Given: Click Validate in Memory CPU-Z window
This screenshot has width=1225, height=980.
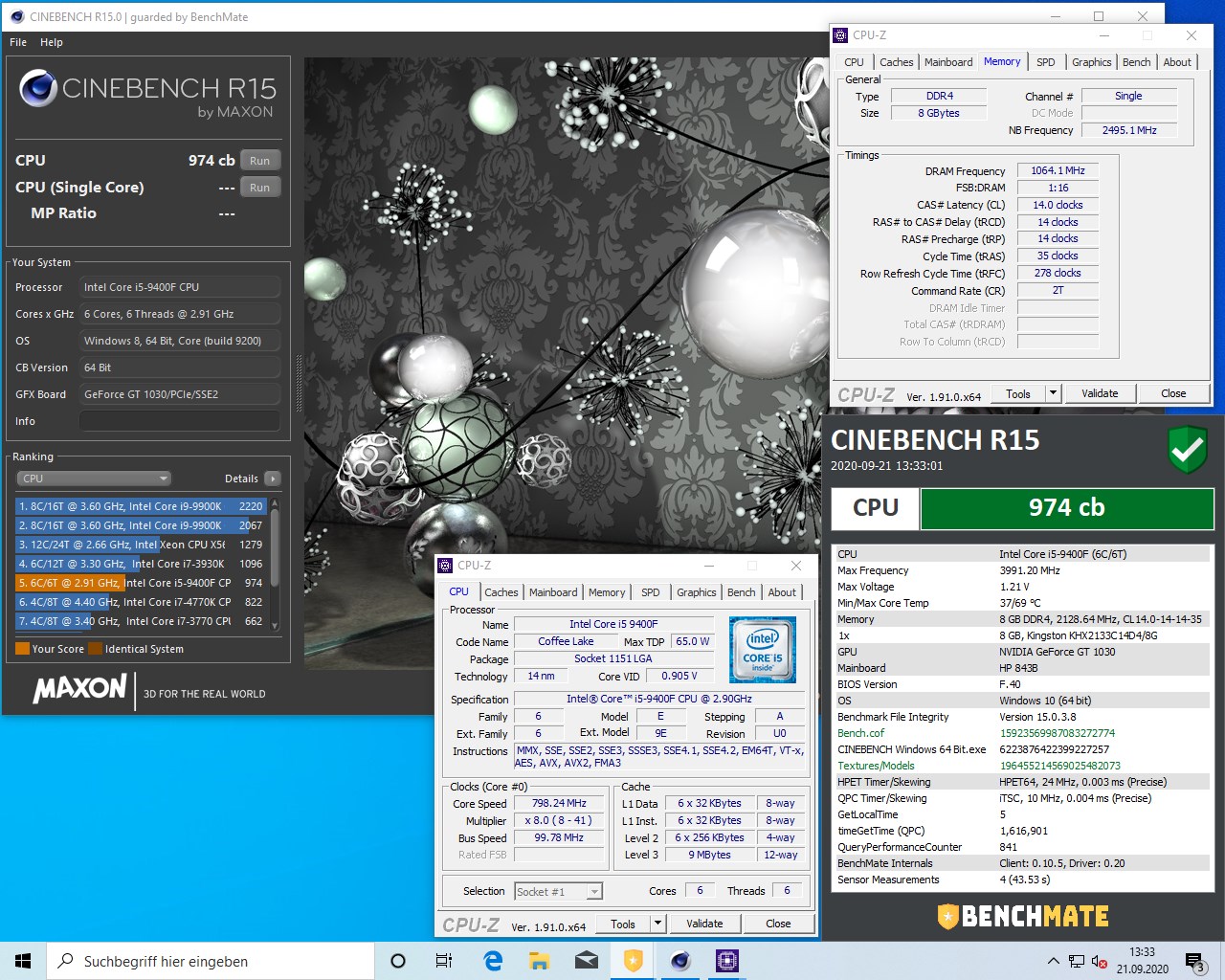Looking at the screenshot, I should tap(1100, 393).
